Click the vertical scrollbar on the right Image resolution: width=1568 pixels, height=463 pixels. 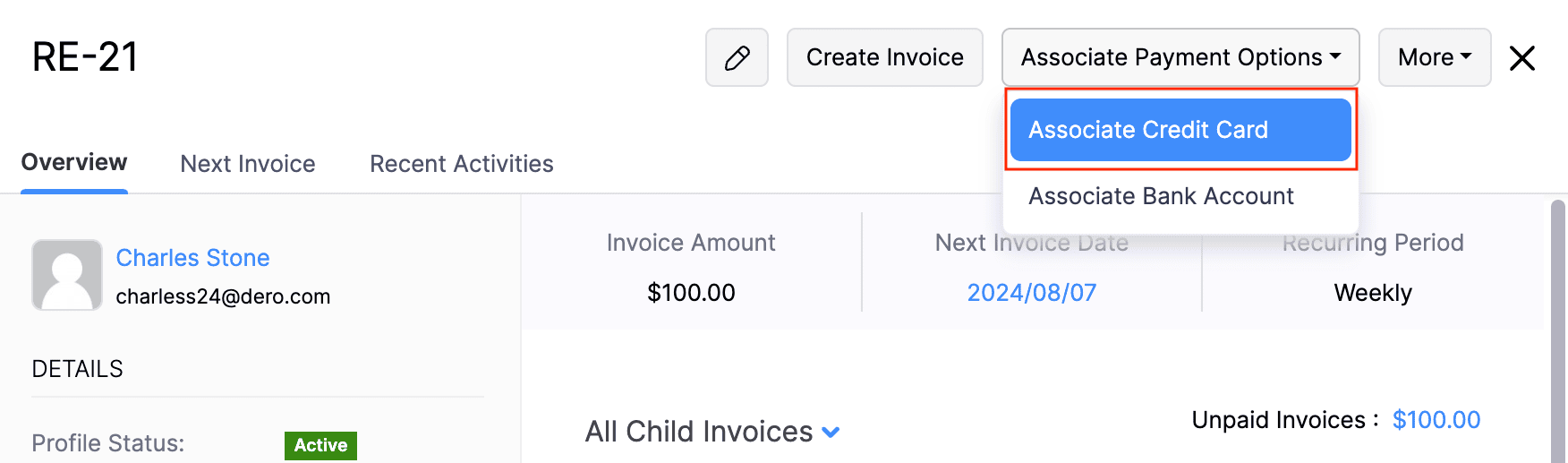tap(1557, 331)
